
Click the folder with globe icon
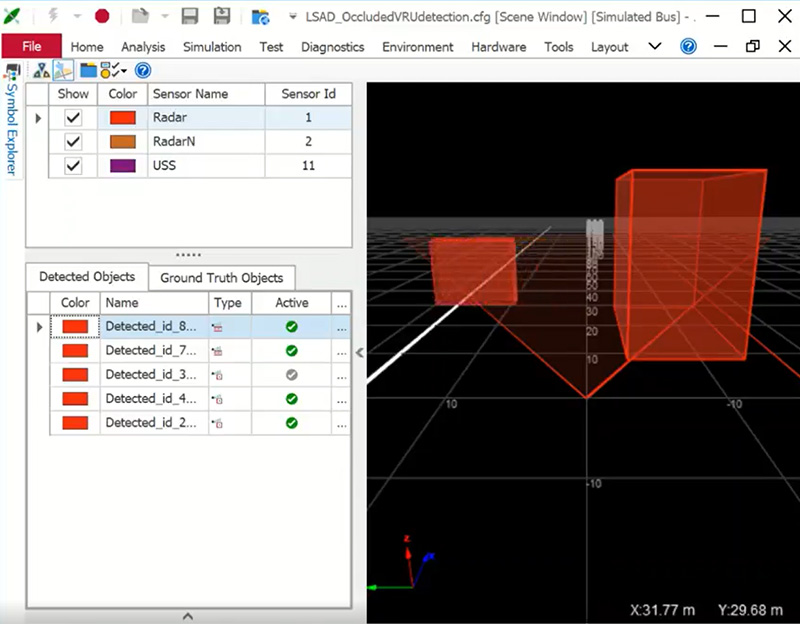(260, 17)
